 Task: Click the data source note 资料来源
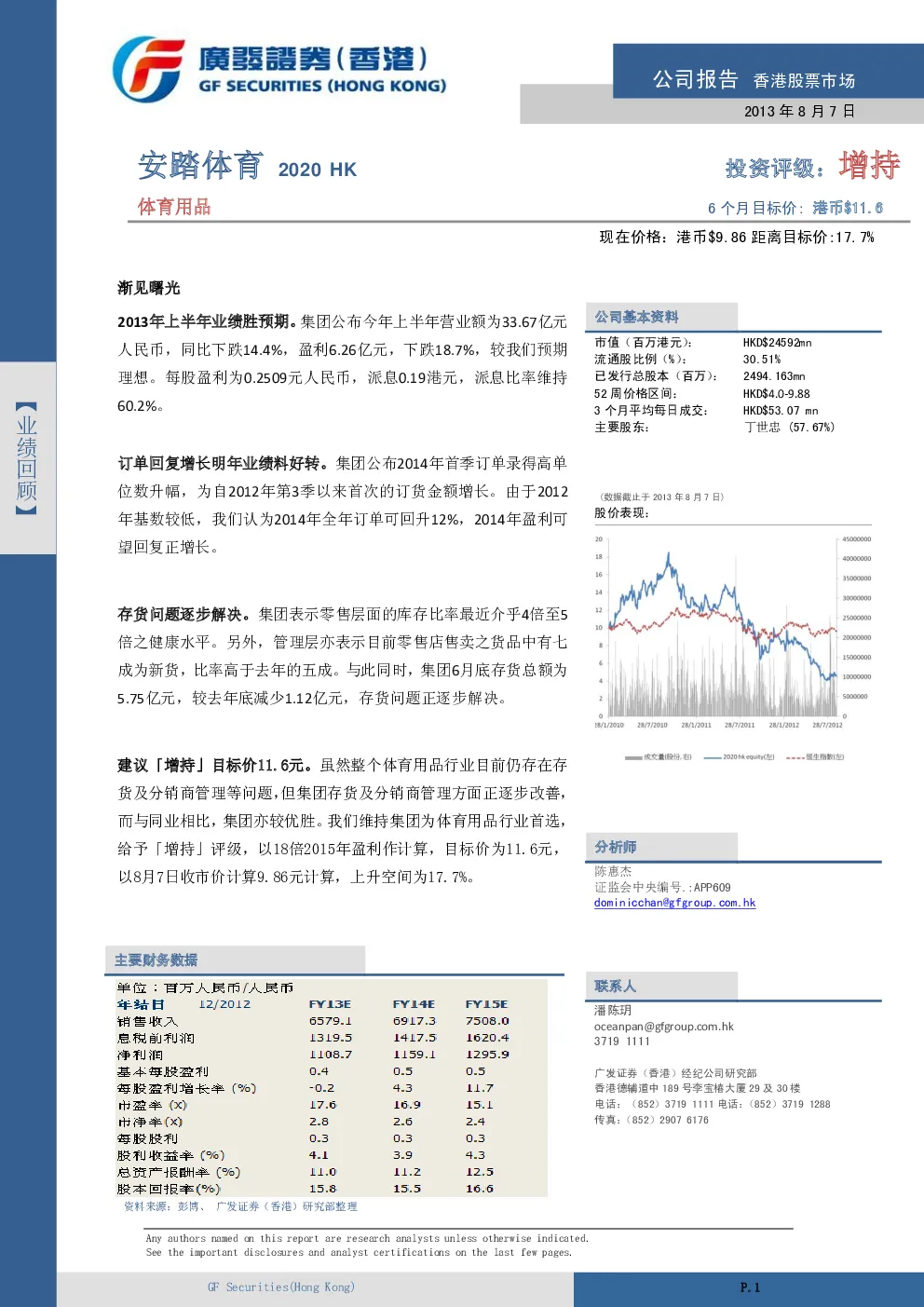(240, 1206)
